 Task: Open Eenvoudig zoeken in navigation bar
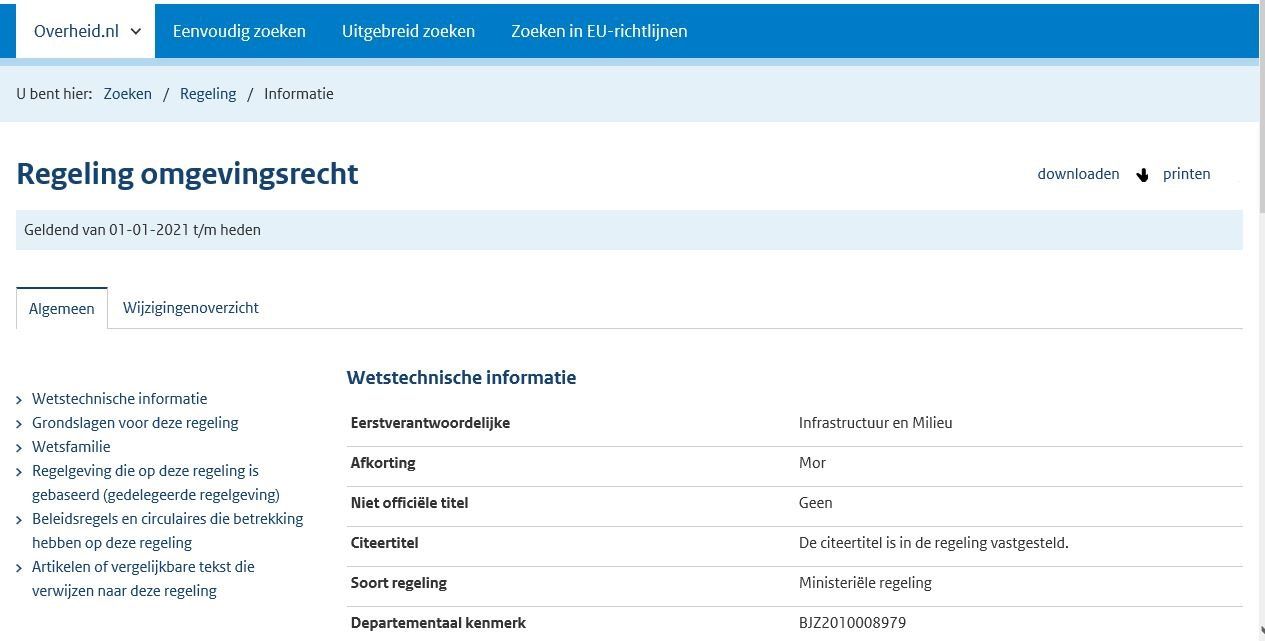coord(239,31)
